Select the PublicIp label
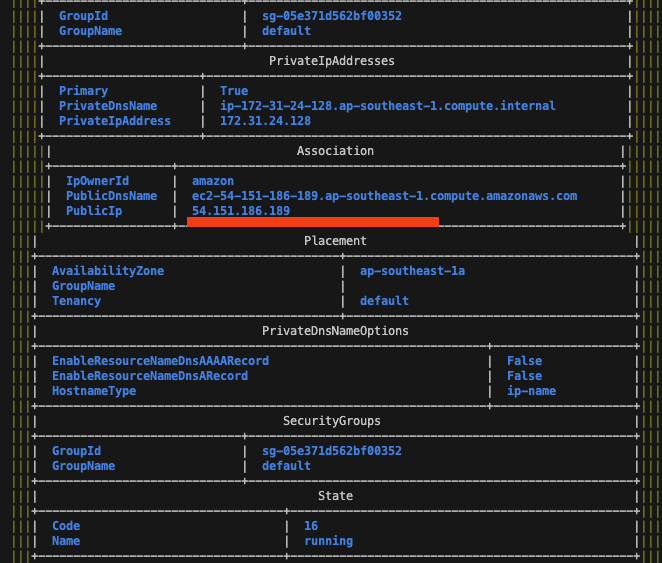This screenshot has height=563, width=662. click(x=94, y=211)
